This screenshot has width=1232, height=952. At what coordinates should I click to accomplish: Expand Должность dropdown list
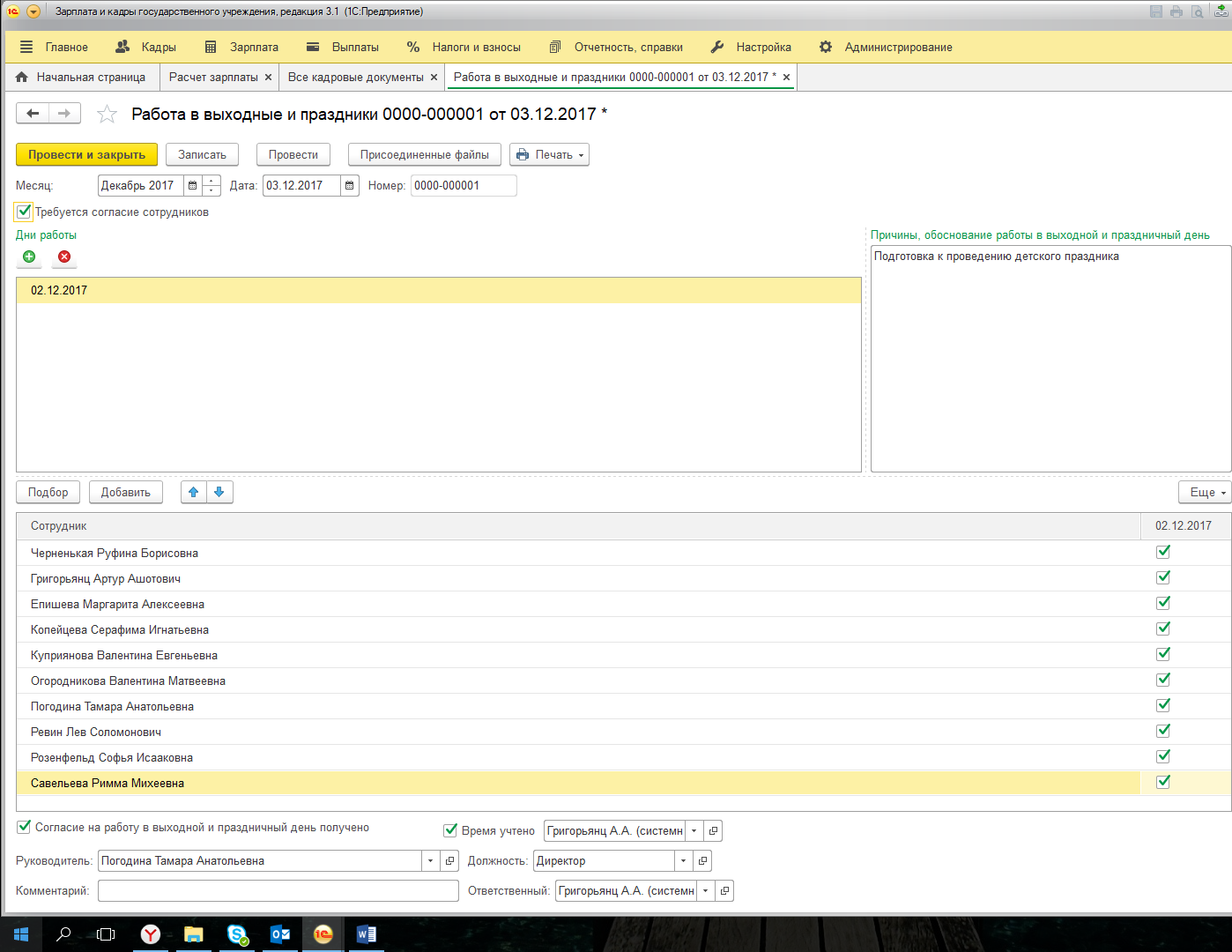point(683,860)
